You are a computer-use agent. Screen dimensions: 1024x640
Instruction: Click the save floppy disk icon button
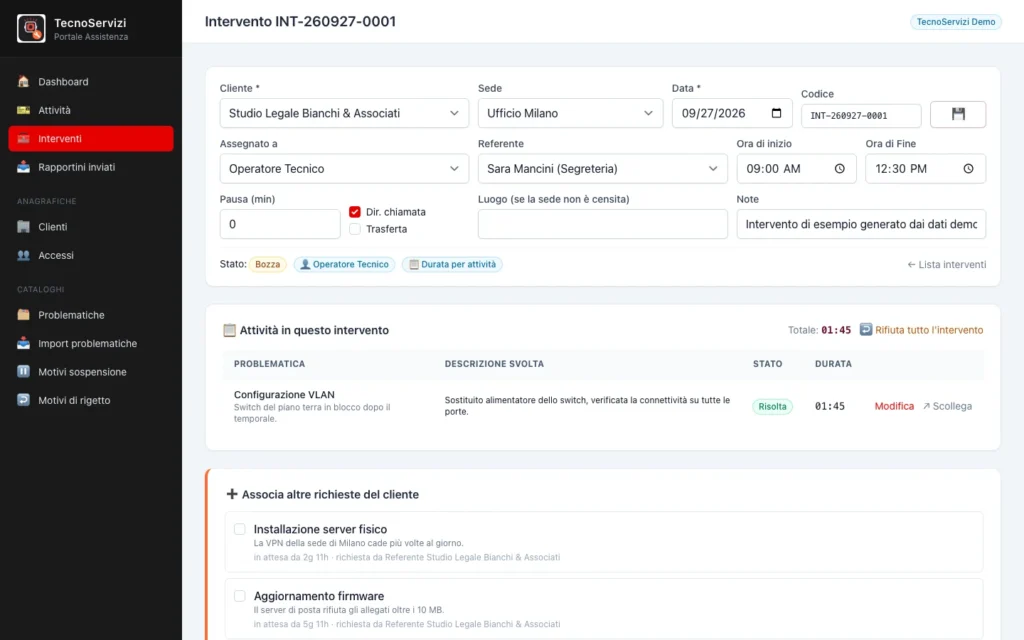click(x=957, y=114)
